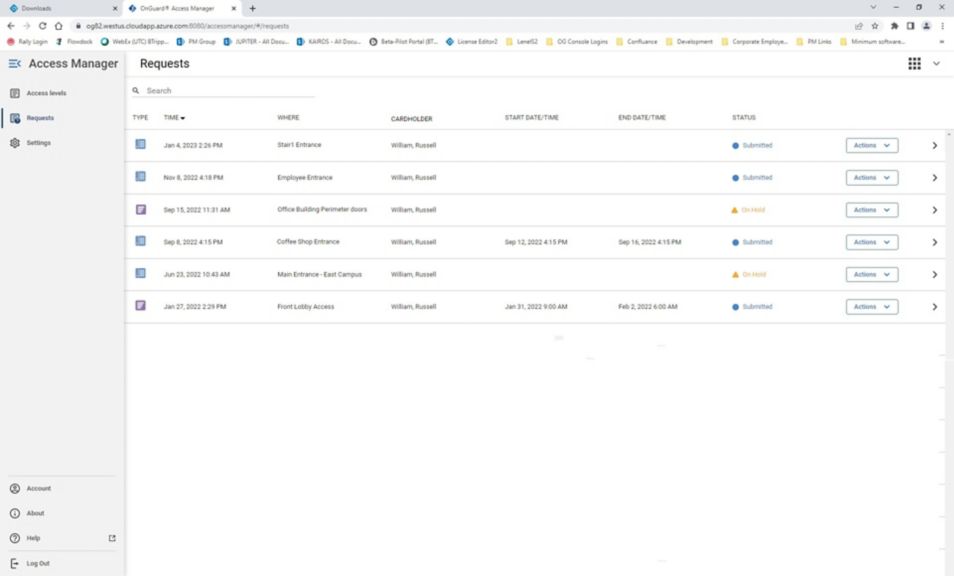
Task: Collapse the Access Manager sidebar menu icon
Action: pyautogui.click(x=14, y=63)
